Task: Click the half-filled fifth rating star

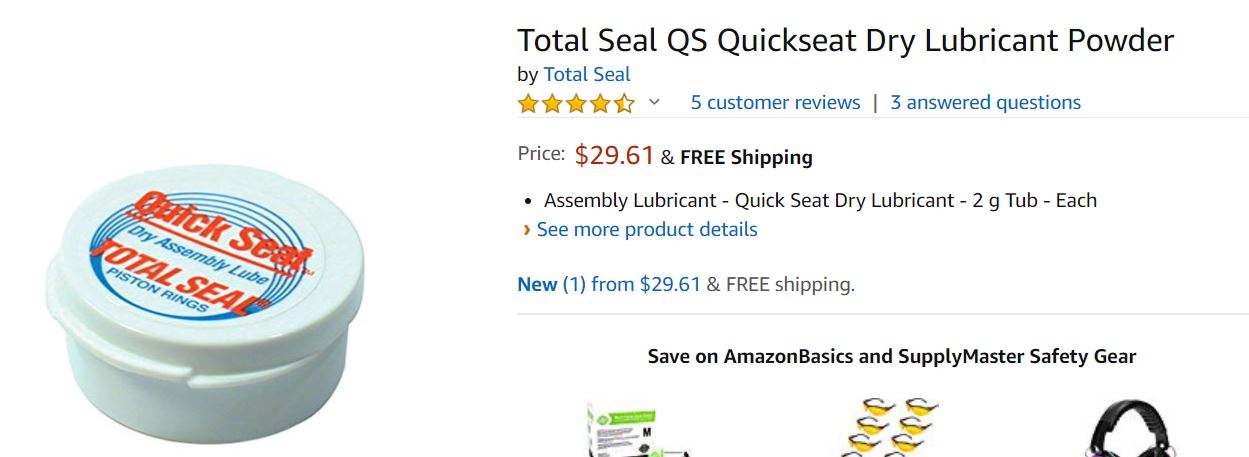Action: click(624, 103)
